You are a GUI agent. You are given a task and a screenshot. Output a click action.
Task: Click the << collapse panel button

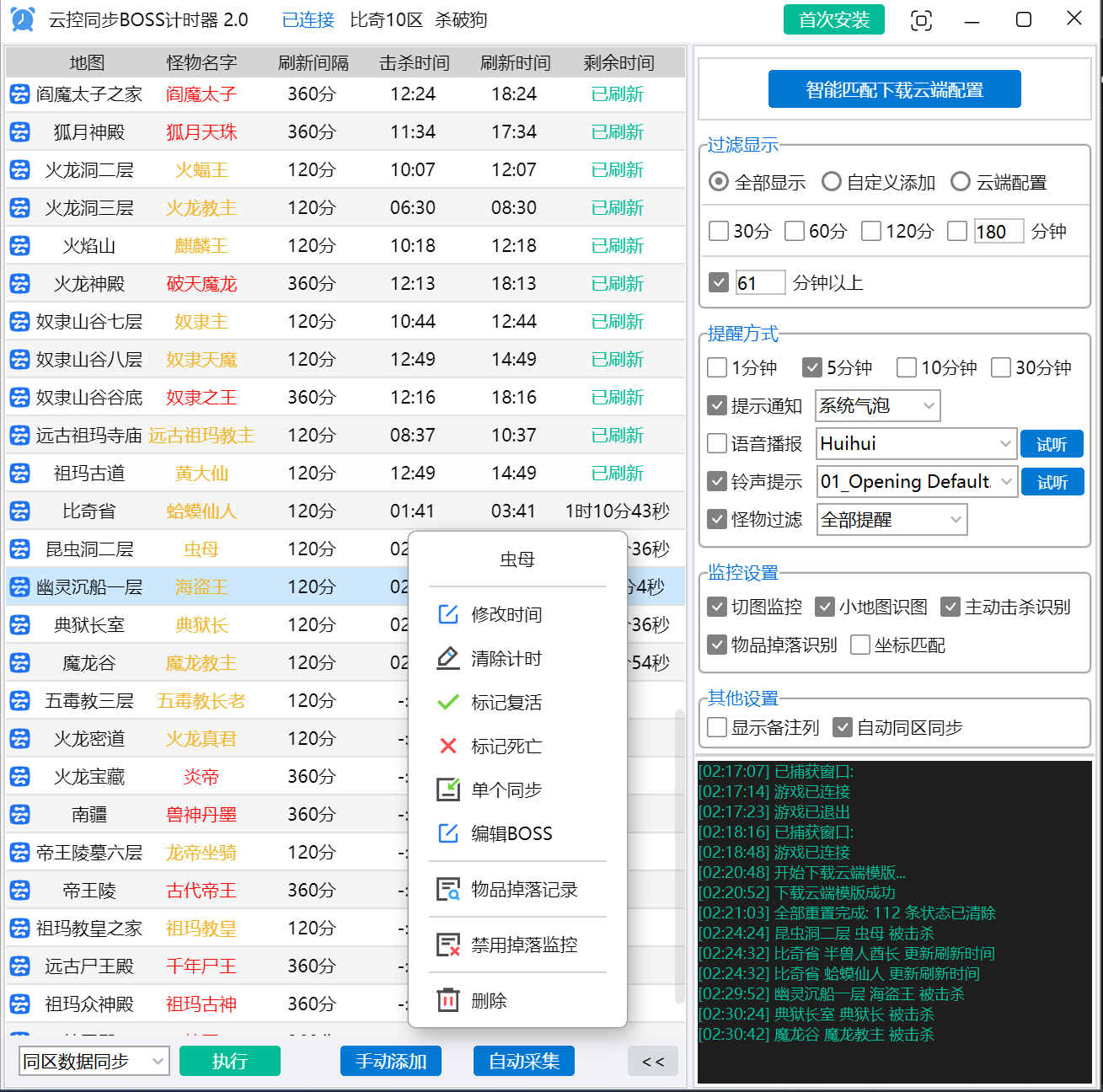click(x=653, y=1061)
